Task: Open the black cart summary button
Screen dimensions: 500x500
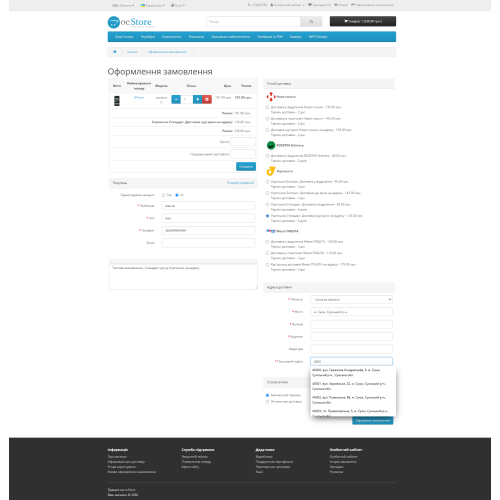Action: click(x=363, y=21)
